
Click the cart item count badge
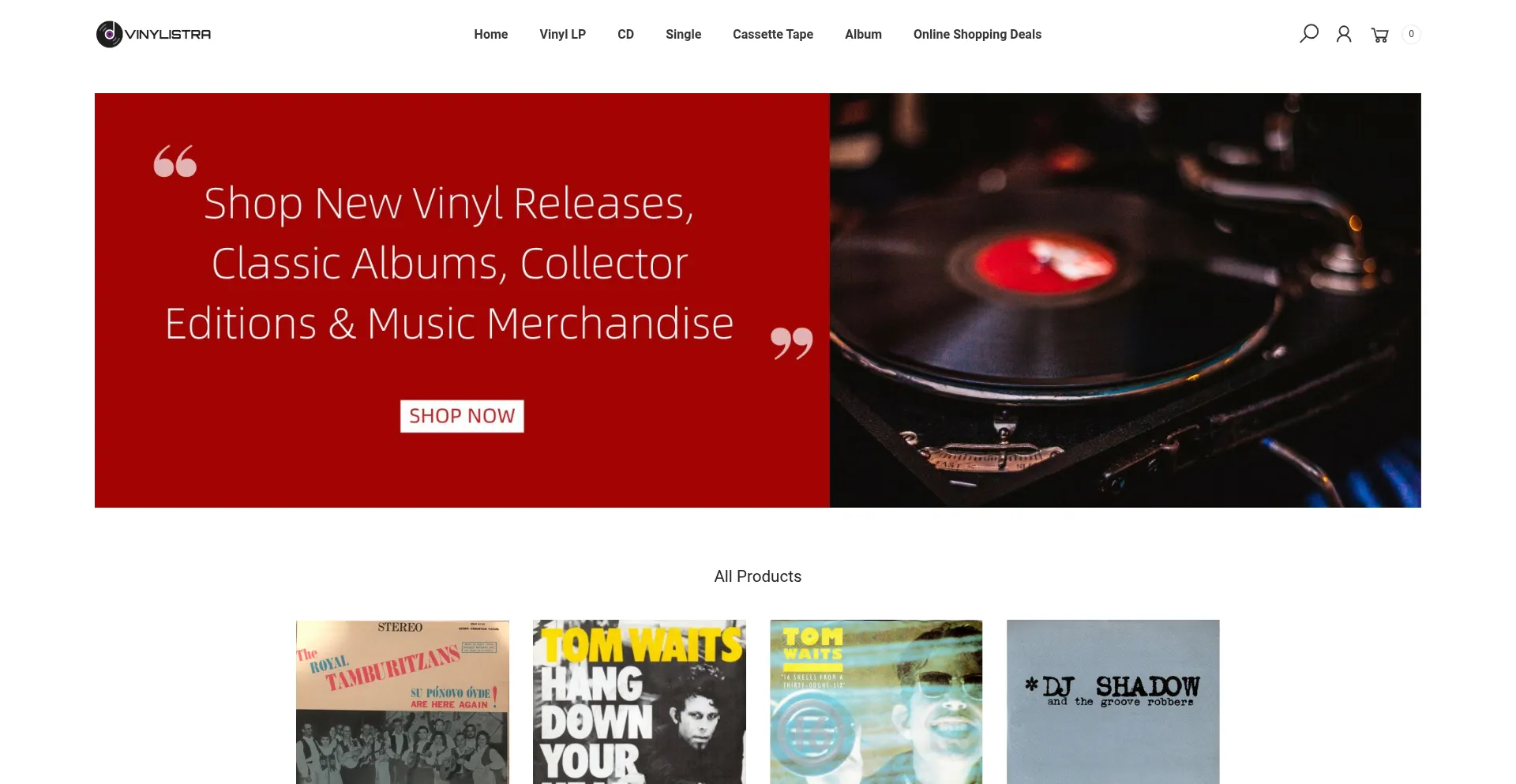(x=1411, y=34)
